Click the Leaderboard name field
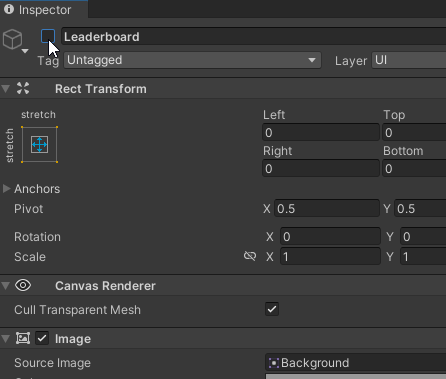This screenshot has height=379, width=446. (254, 36)
